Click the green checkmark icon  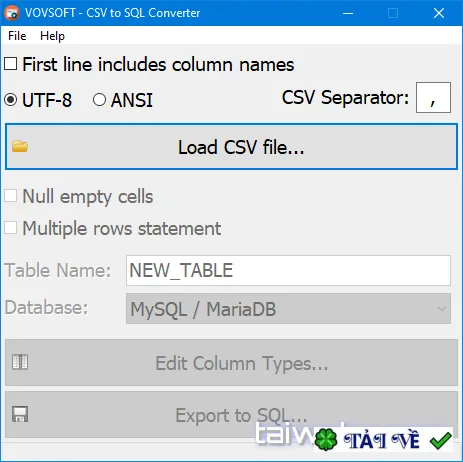coord(440,441)
